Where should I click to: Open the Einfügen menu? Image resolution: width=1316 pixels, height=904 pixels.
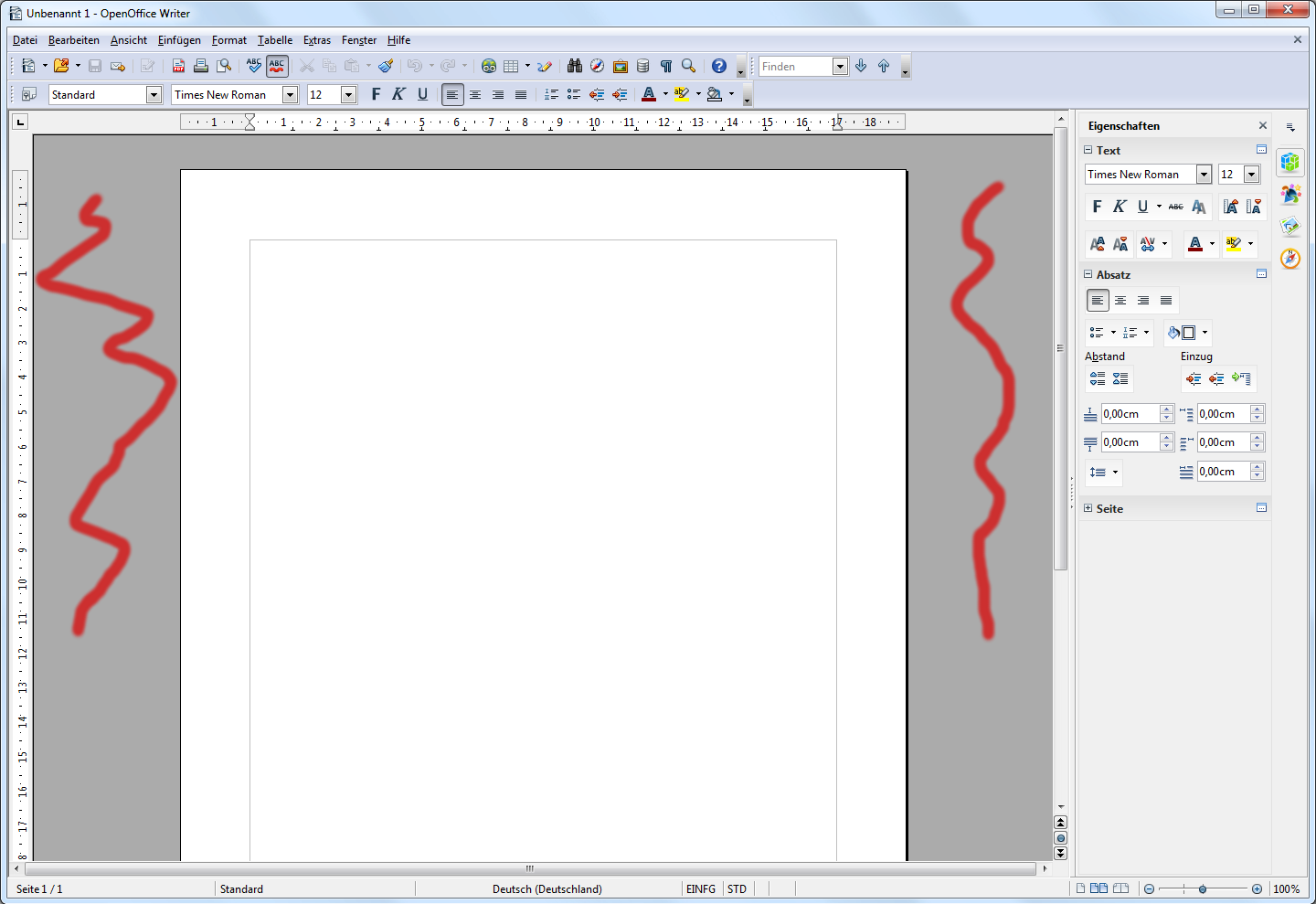179,40
